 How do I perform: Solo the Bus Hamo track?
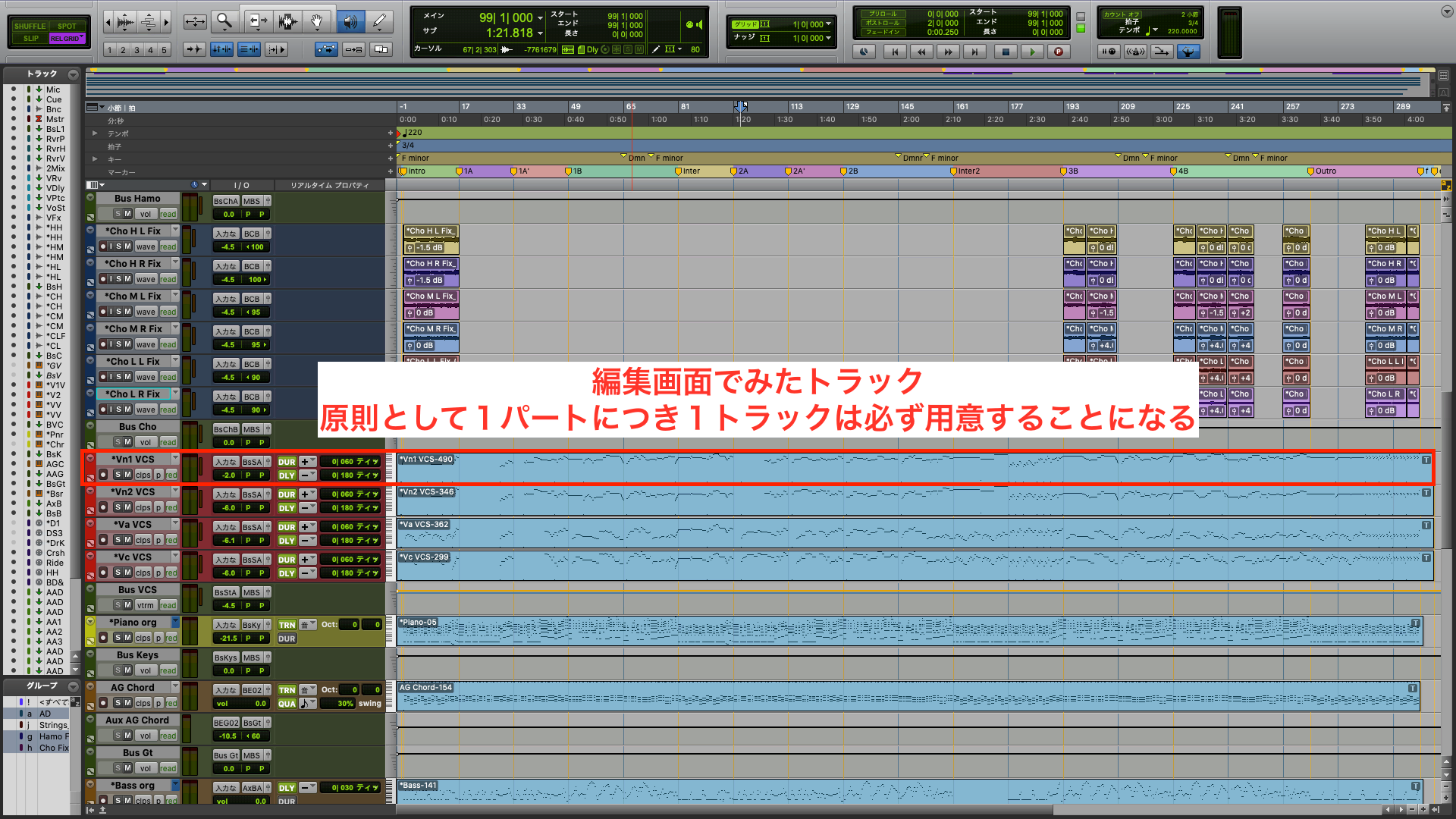[118, 214]
